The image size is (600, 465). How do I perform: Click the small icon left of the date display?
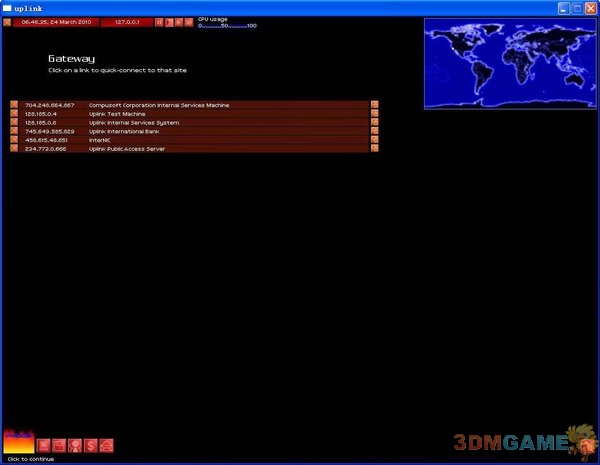click(x=8, y=22)
